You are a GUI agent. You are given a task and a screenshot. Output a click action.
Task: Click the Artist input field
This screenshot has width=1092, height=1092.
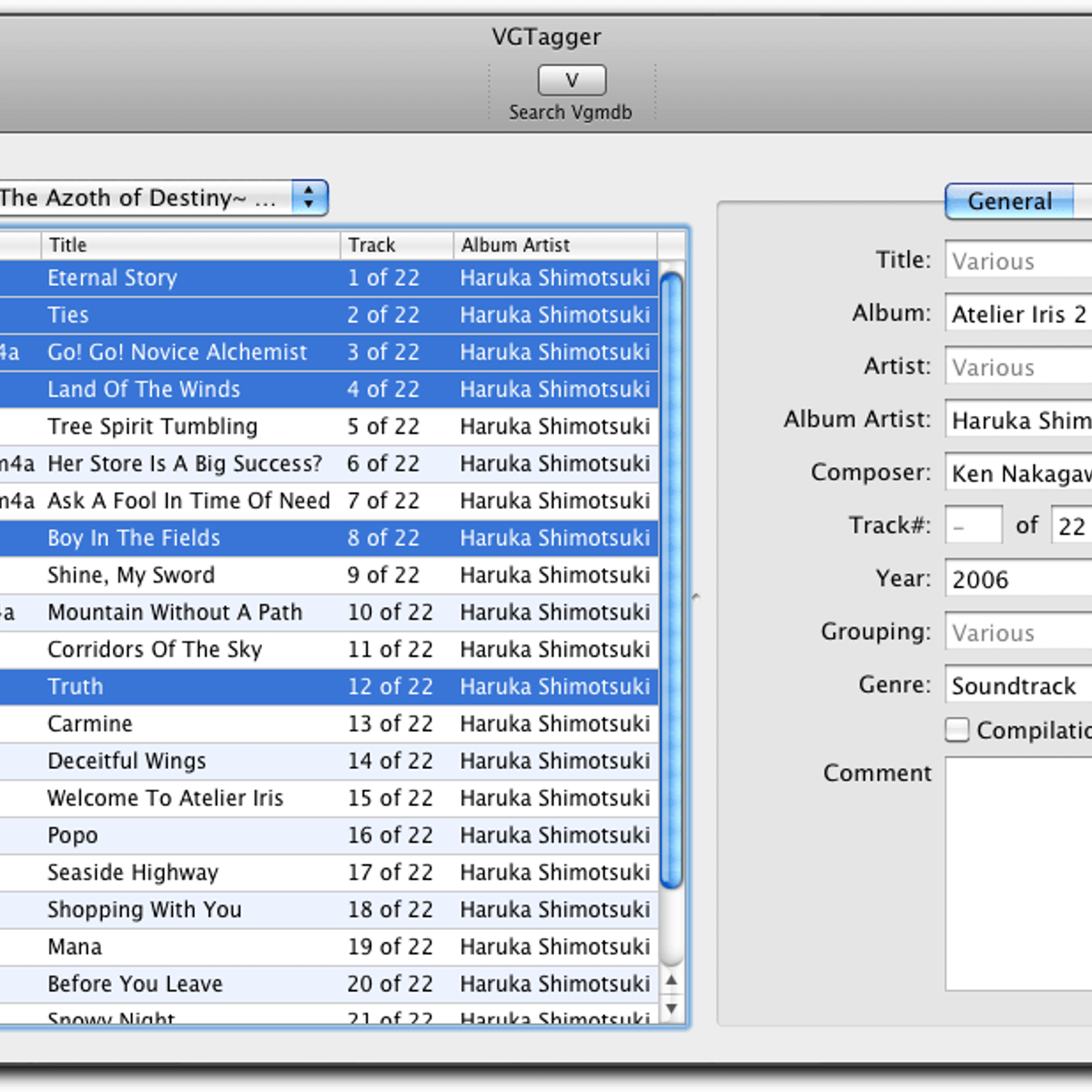tap(1018, 368)
